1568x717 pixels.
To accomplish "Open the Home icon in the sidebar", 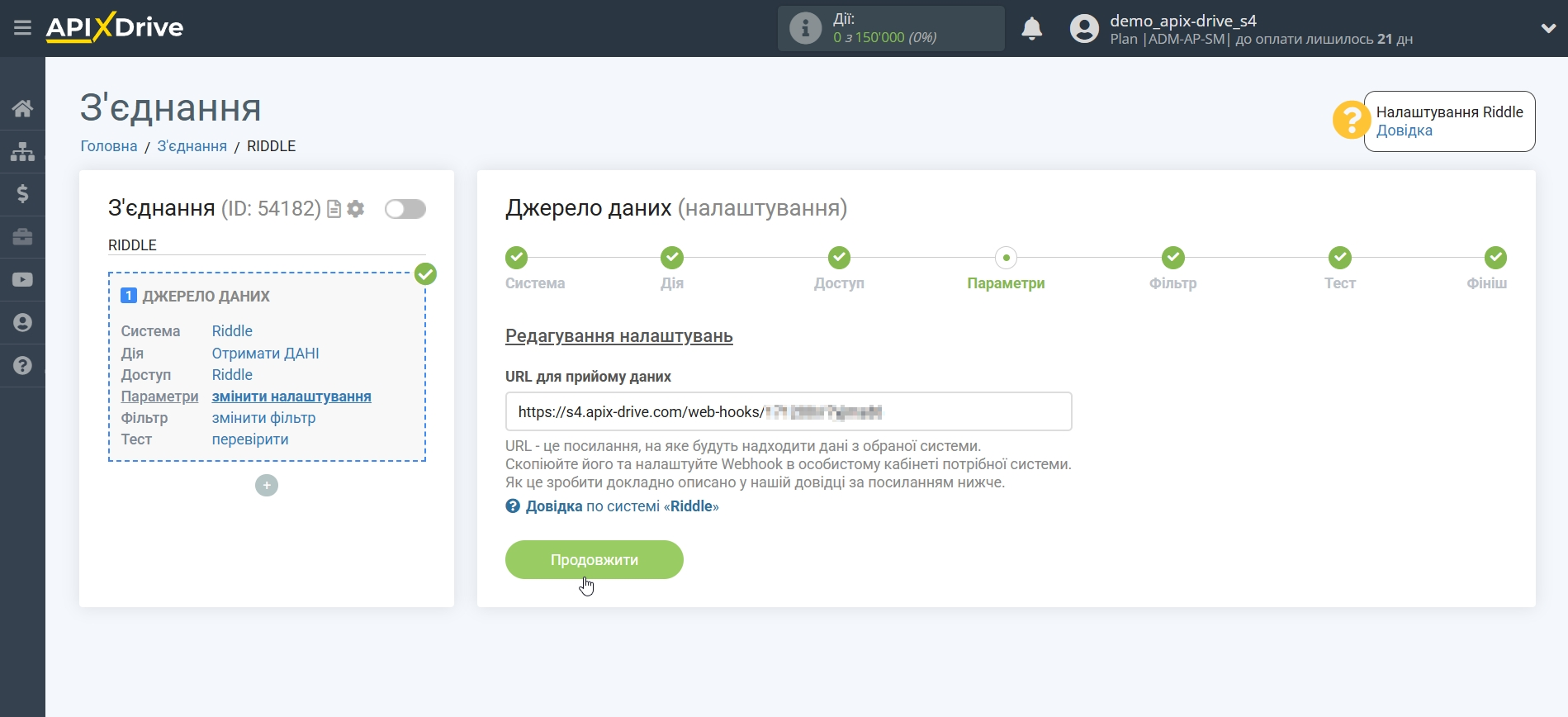I will 22,108.
